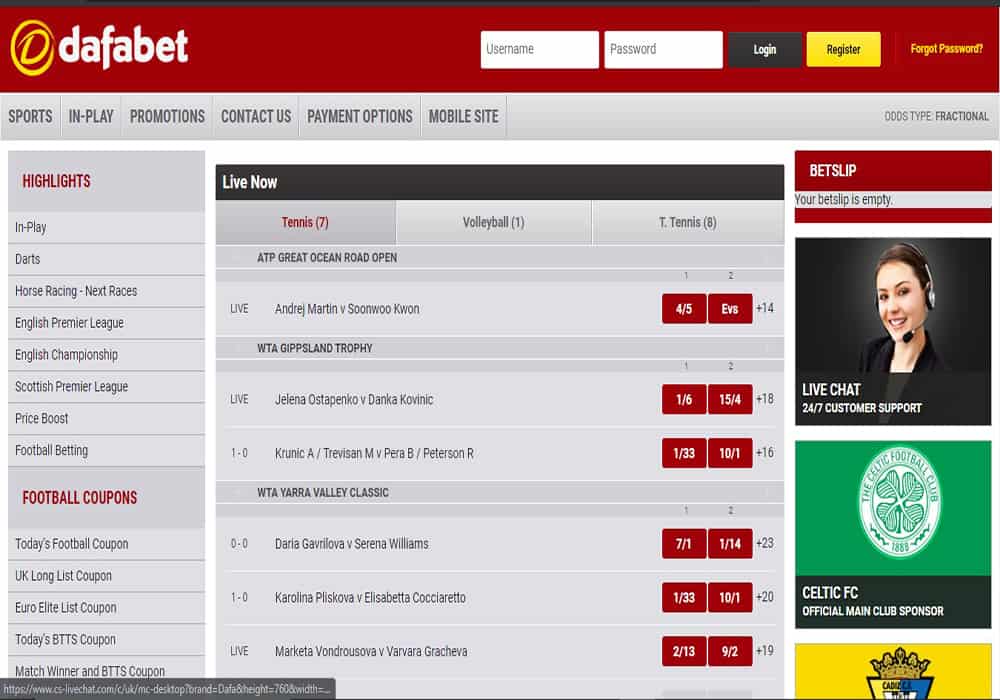
Task: Click the Celtic FC club crest
Action: [x=899, y=502]
